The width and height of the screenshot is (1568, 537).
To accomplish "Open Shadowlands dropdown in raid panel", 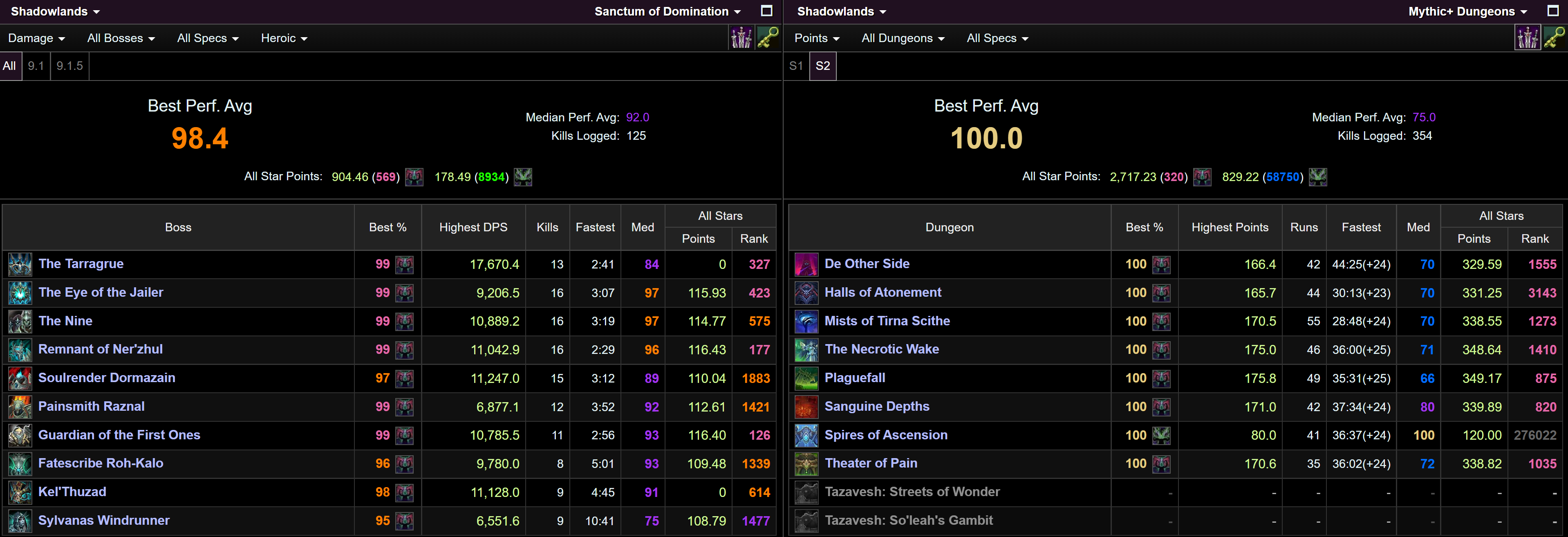I will coord(56,11).
